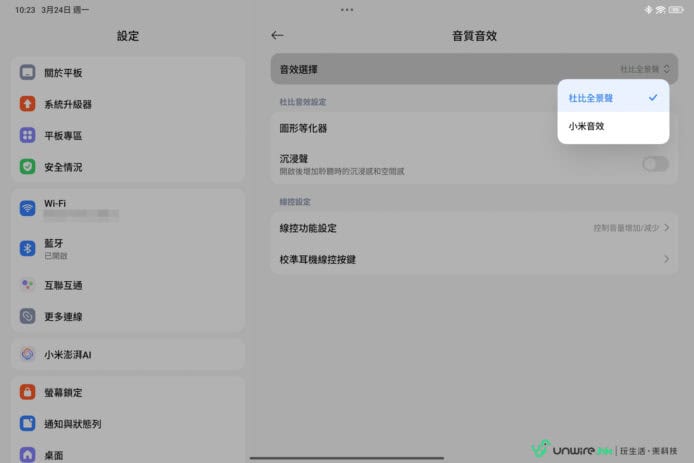Open 圖形等化器 settings
694x463 pixels.
click(x=400, y=128)
